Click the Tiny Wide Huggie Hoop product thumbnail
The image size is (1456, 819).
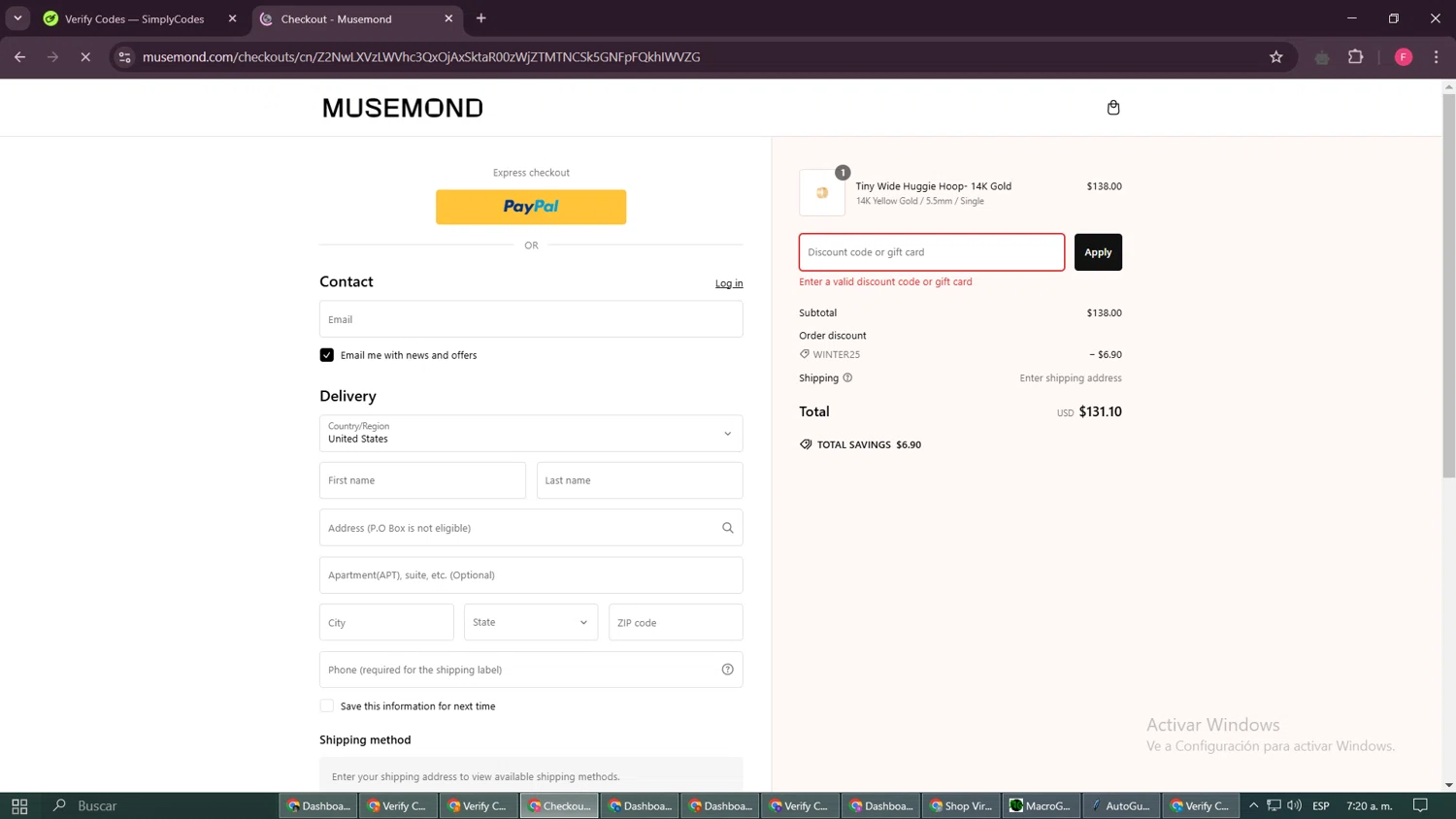(x=822, y=192)
